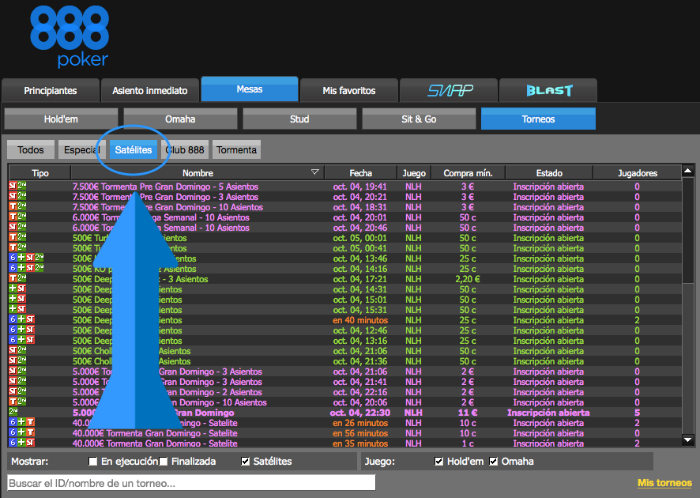
Task: Click the '1 c' buy-in cell
Action: pos(467,443)
